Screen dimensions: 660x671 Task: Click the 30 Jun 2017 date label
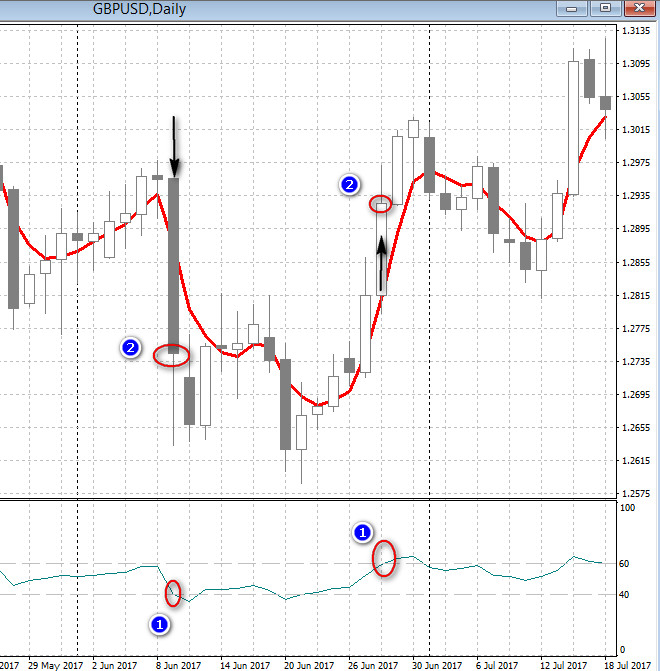coord(437,665)
